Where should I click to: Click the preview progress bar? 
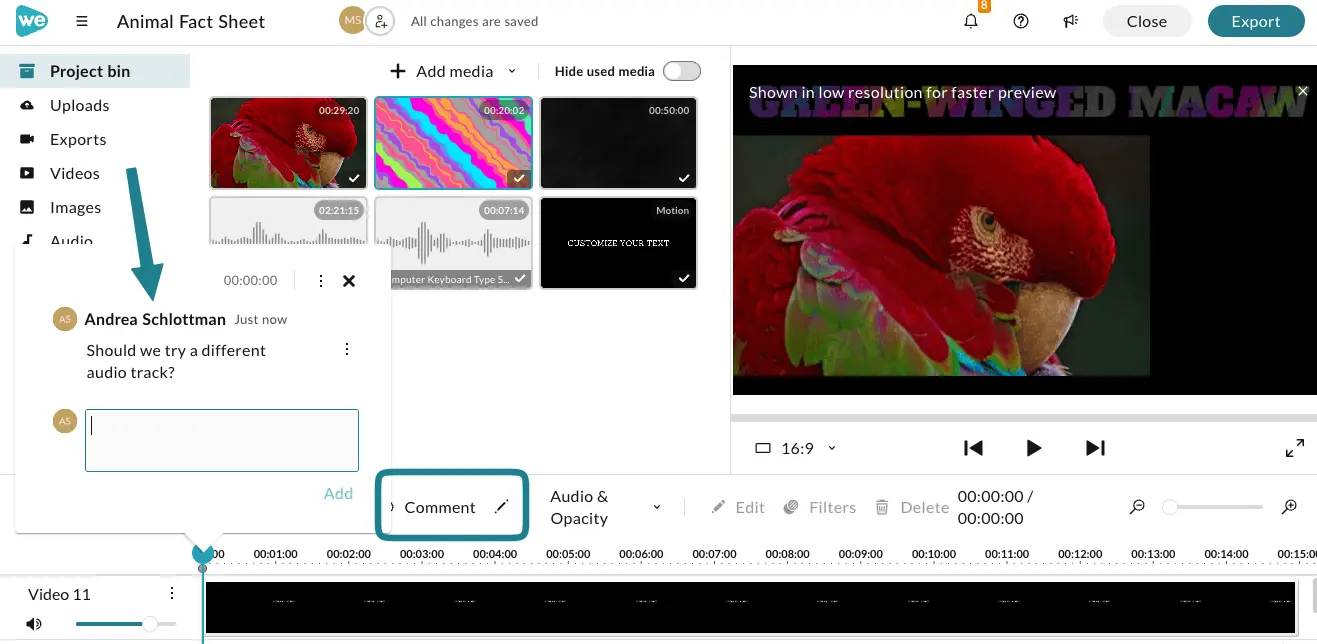coord(1024,417)
